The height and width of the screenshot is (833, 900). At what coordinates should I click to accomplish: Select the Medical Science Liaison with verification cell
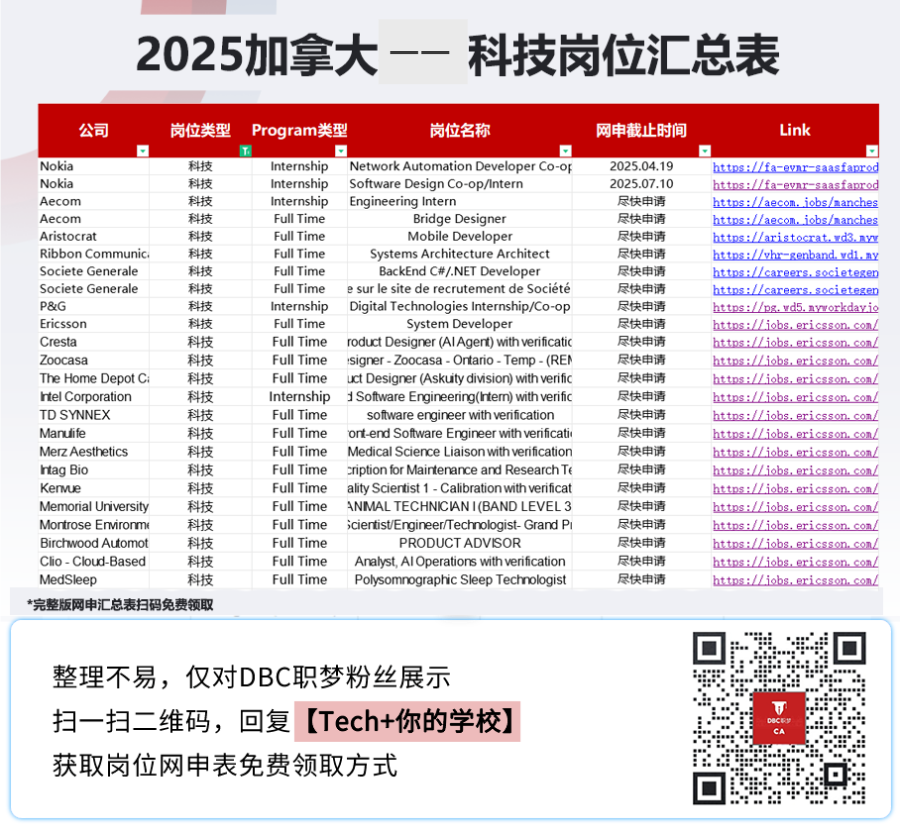(x=460, y=451)
